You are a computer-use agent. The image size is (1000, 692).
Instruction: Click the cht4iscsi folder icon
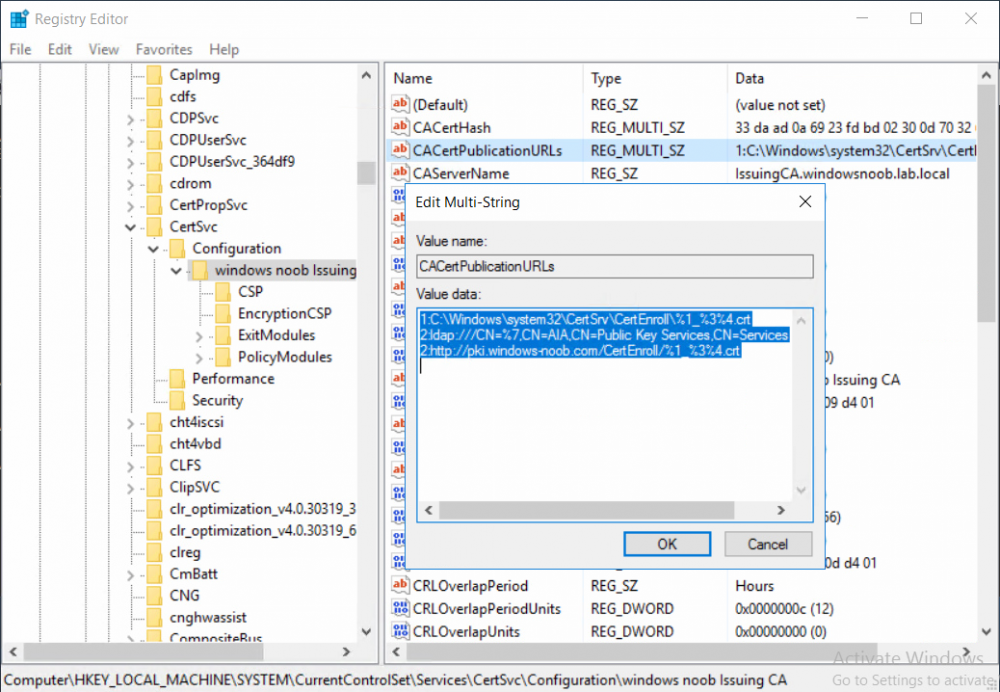coord(154,422)
